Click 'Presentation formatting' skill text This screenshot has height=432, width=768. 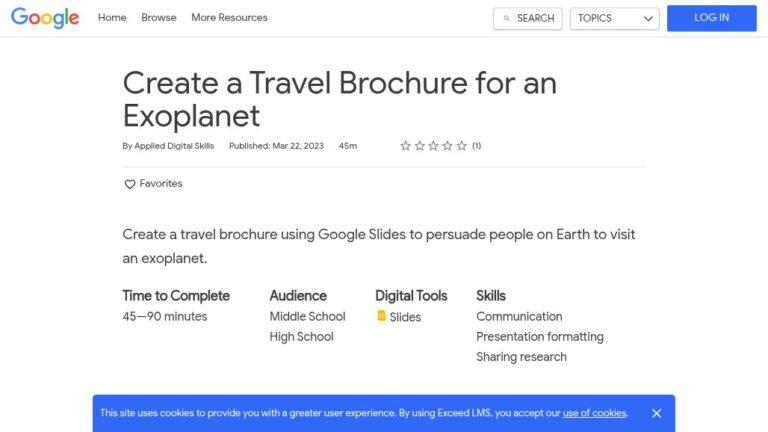tap(540, 337)
